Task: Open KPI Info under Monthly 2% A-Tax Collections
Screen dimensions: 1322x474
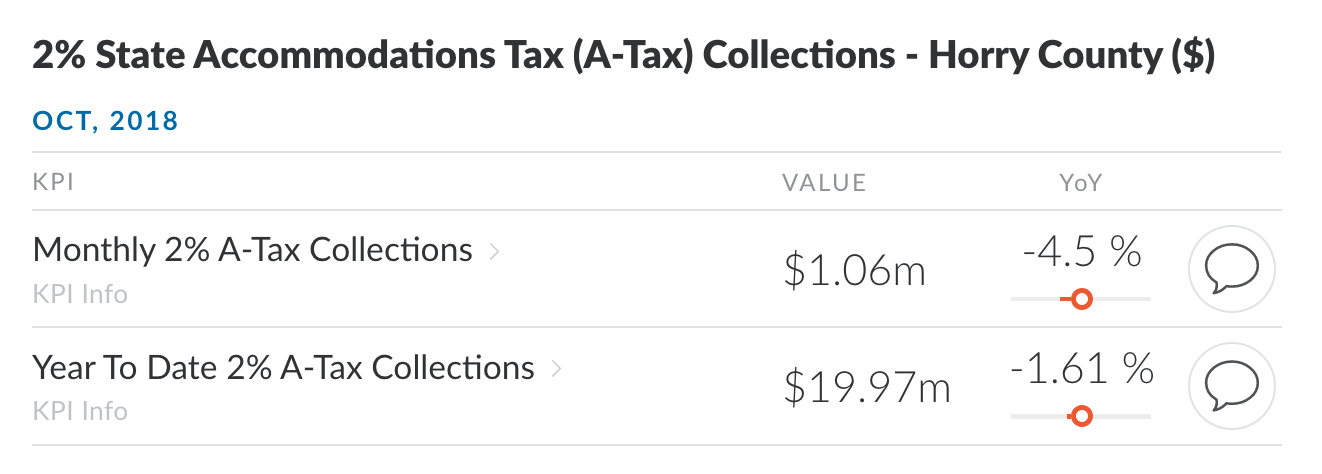Action: pyautogui.click(x=80, y=294)
